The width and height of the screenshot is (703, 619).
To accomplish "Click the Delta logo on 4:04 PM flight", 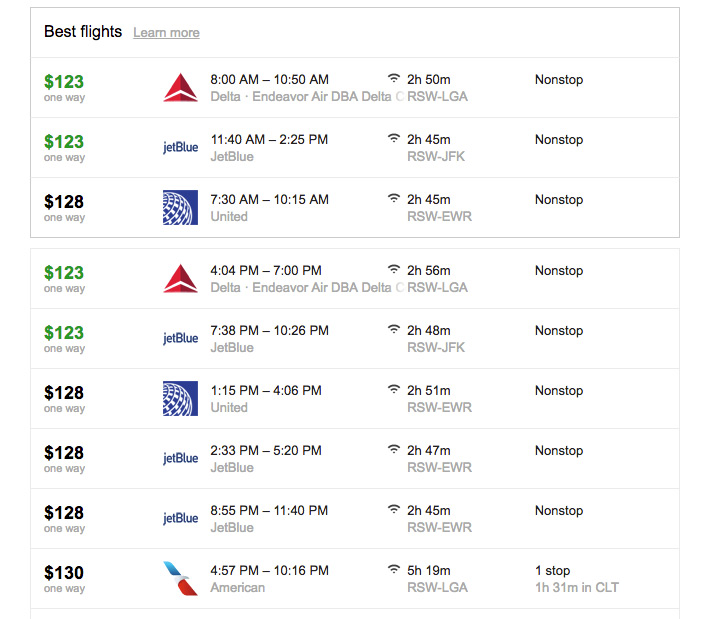I will [x=180, y=278].
